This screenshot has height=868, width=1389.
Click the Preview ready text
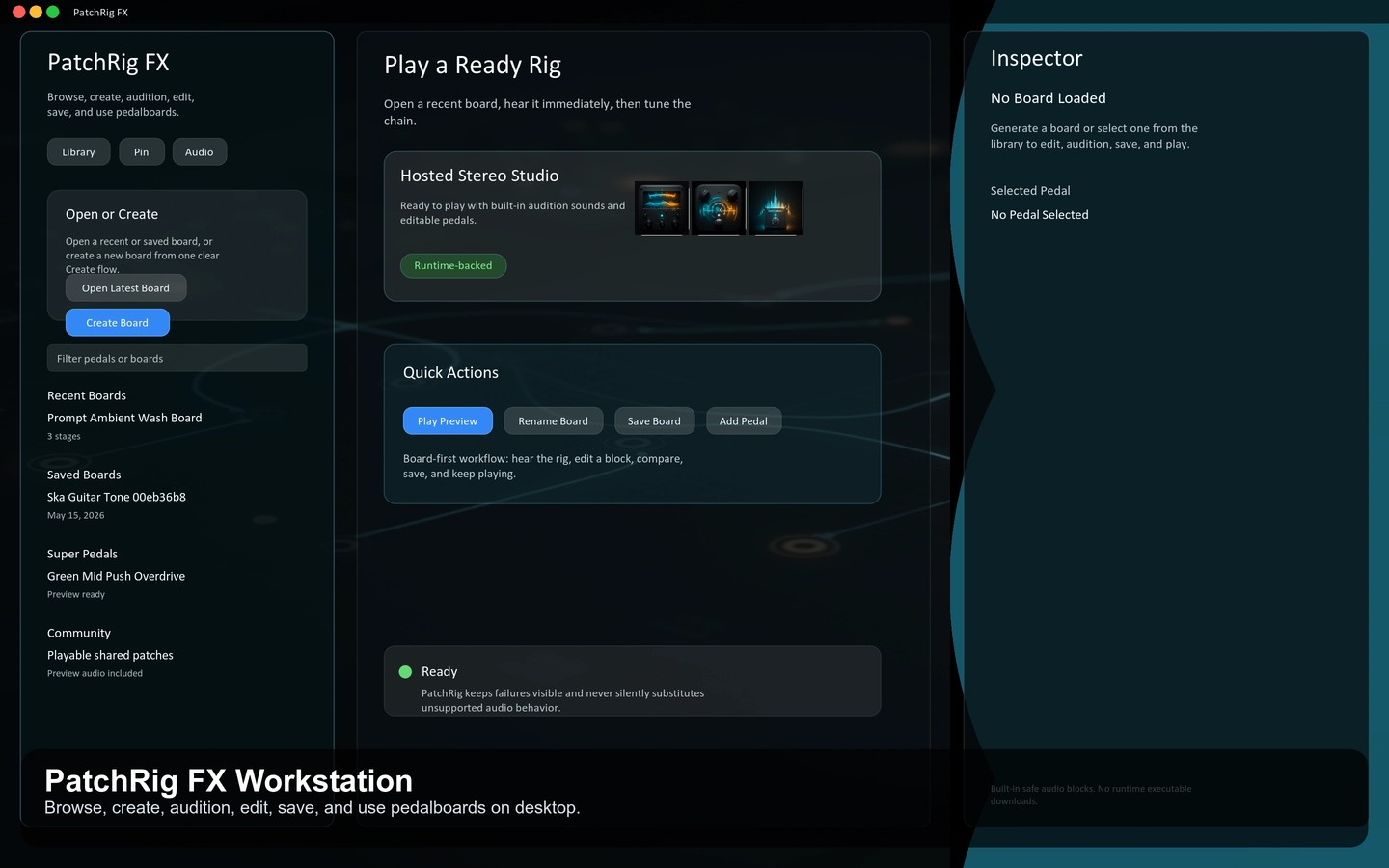click(76, 595)
